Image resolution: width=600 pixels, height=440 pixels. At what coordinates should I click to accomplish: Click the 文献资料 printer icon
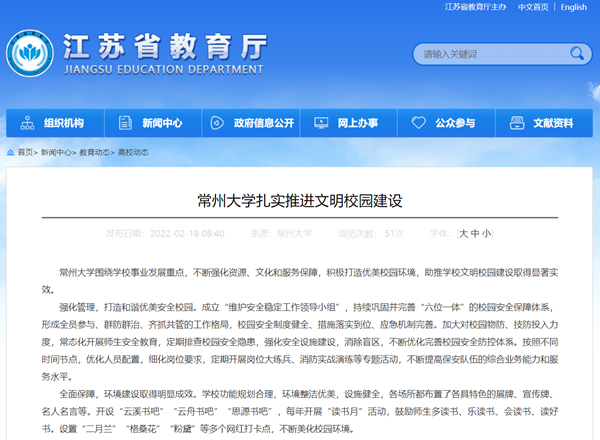click(x=517, y=124)
